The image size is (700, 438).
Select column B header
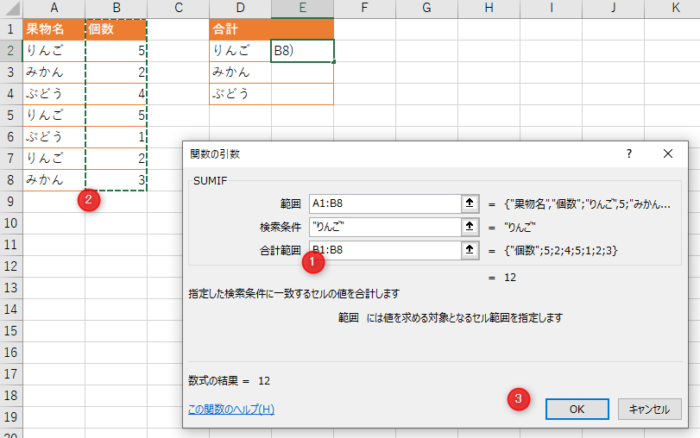point(116,9)
